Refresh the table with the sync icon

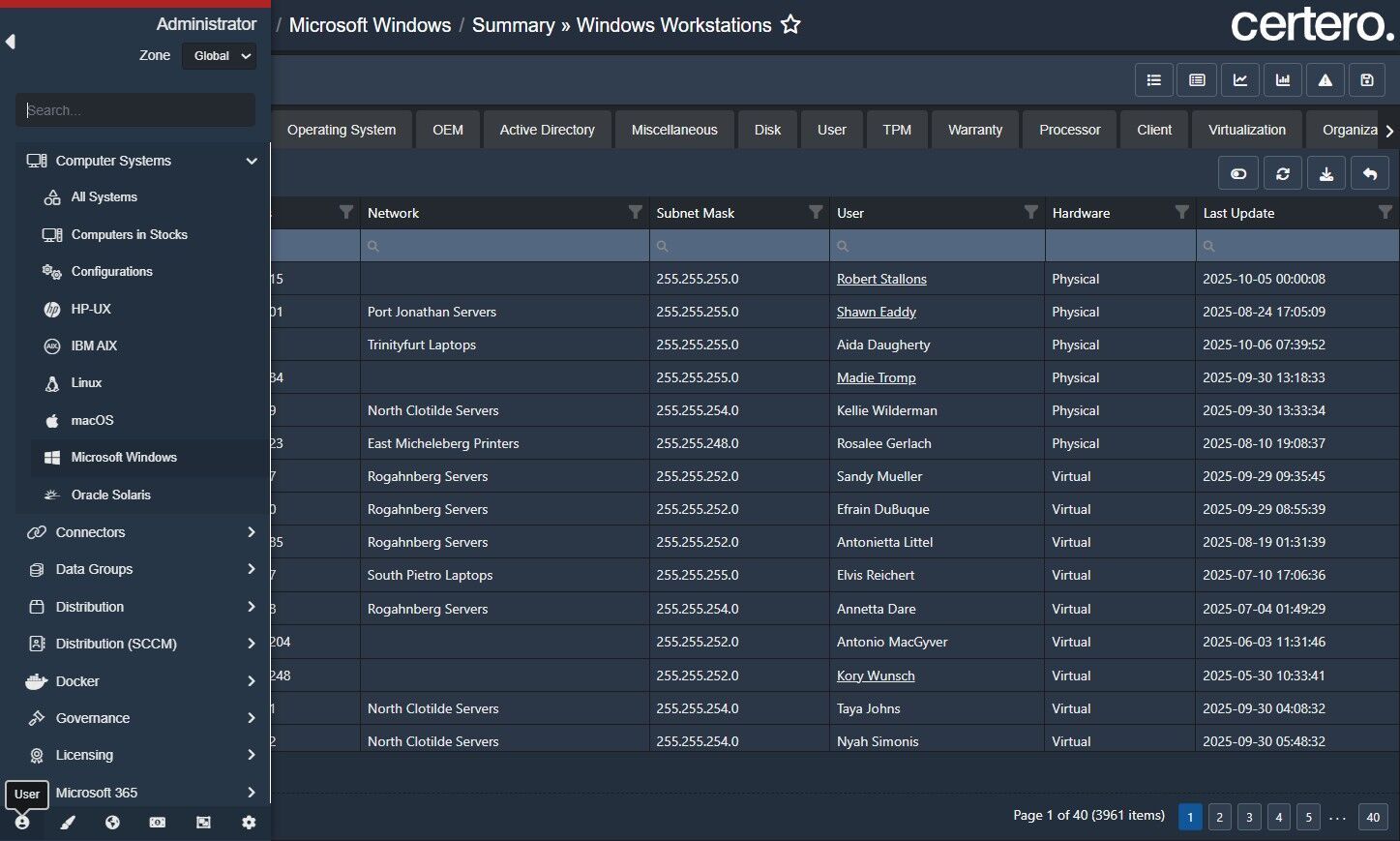(1282, 173)
